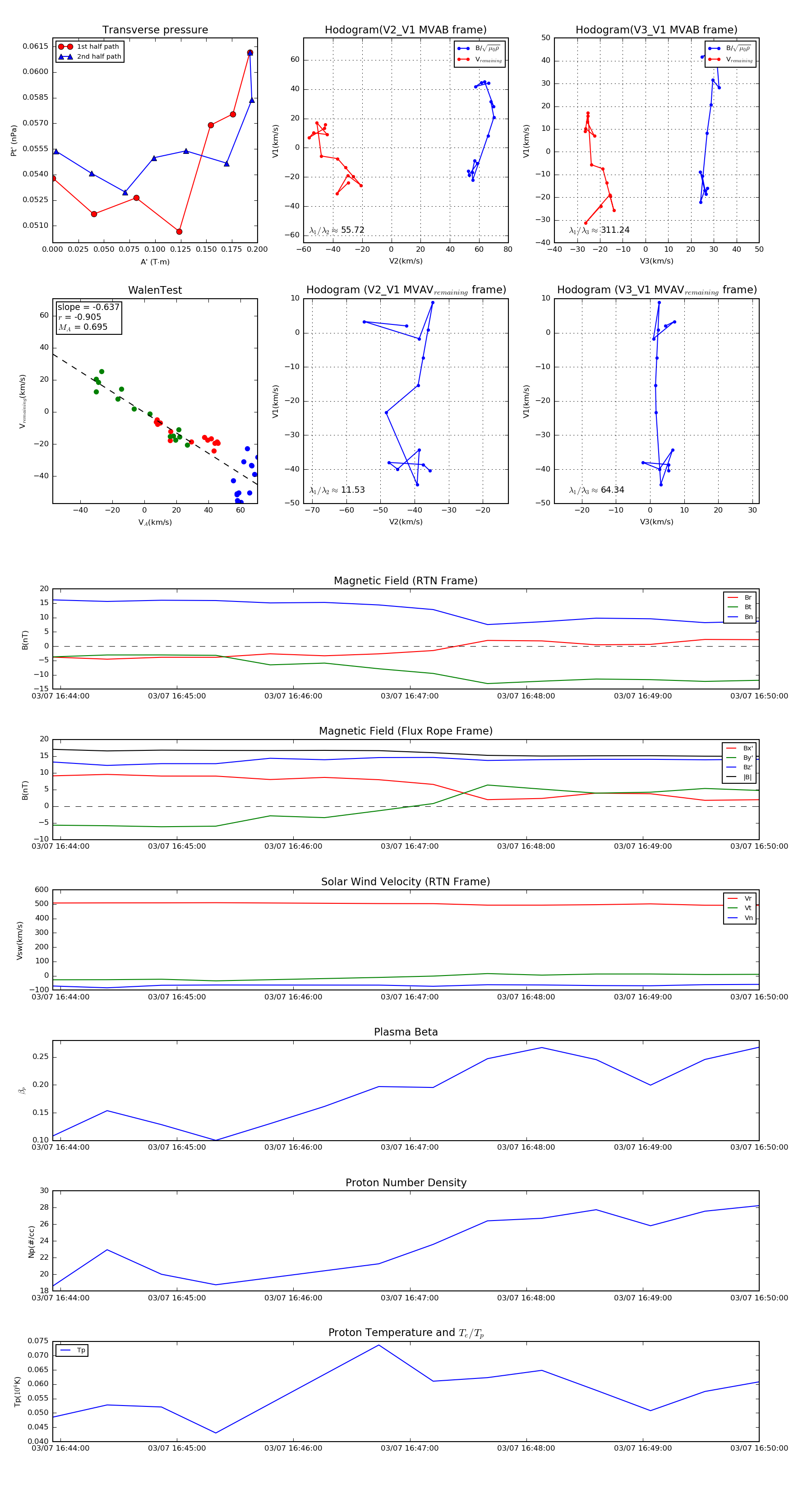Click the 'Hodogram (V3_V1 MVAV remaining frame)' title
Viewport: 812px width, 1489px height.
point(656,290)
